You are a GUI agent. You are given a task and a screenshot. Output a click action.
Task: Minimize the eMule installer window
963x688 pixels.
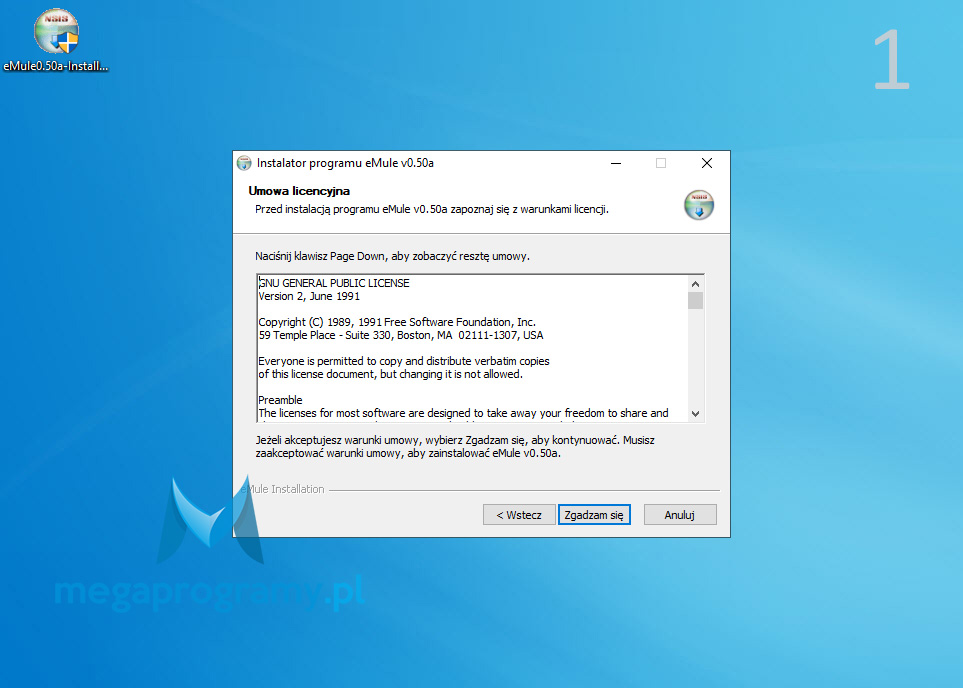click(616, 163)
